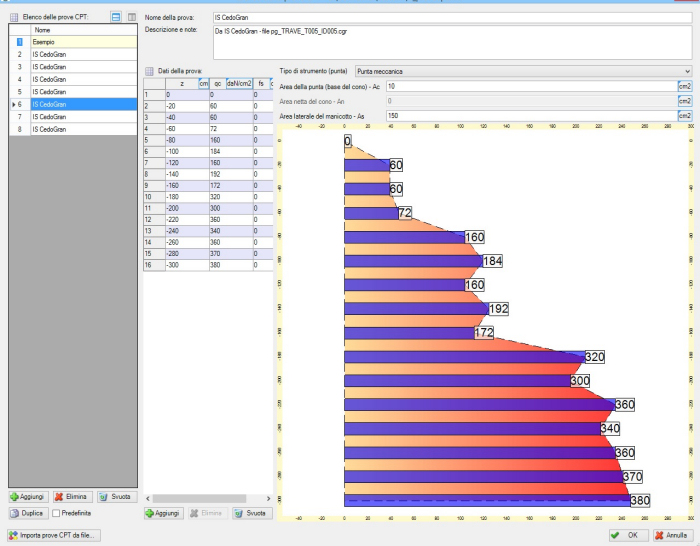Cancel with the Annulla button

pos(673,535)
